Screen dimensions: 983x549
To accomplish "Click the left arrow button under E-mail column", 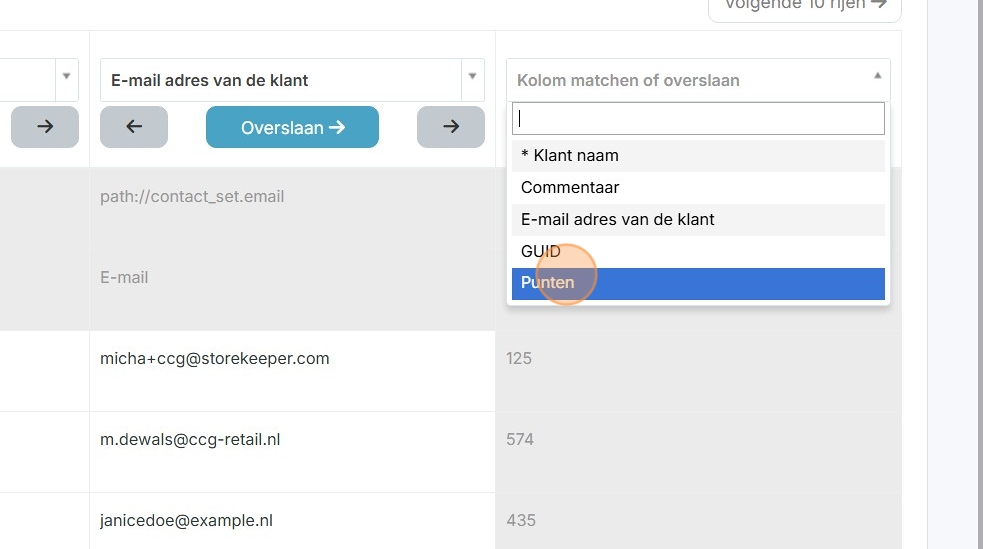I will point(134,127).
